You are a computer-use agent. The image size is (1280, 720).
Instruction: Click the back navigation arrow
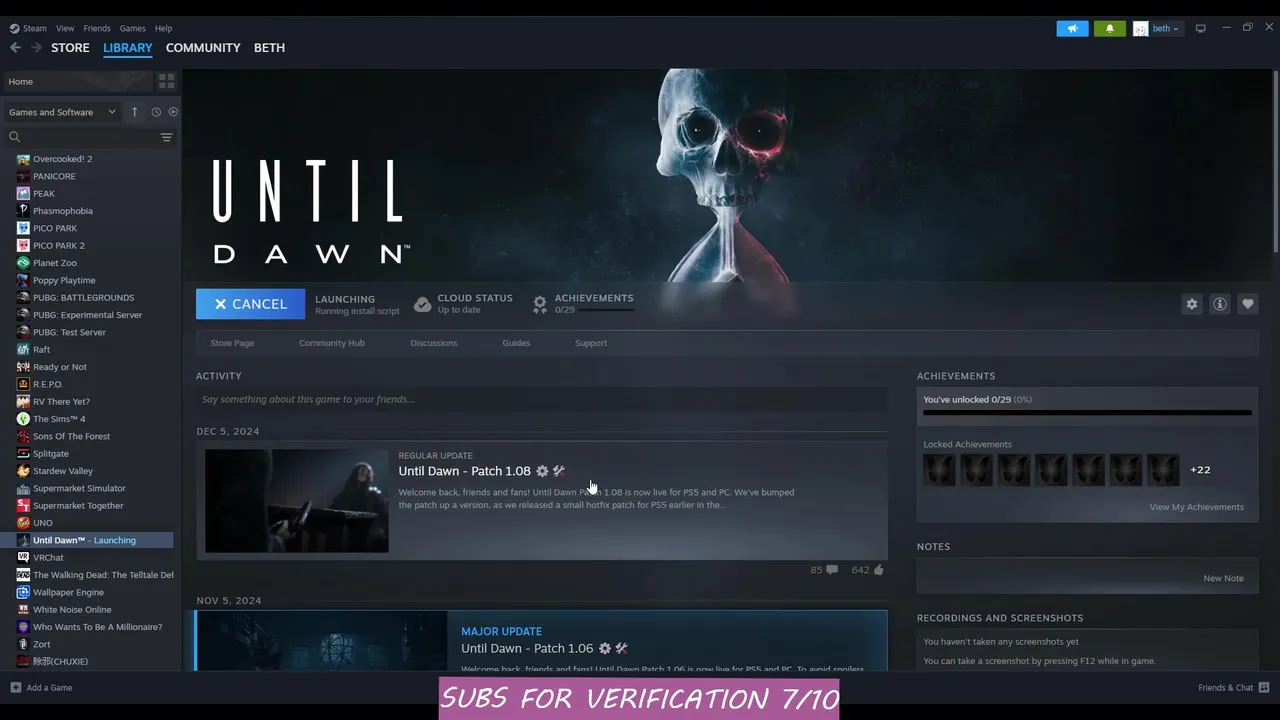pos(15,47)
